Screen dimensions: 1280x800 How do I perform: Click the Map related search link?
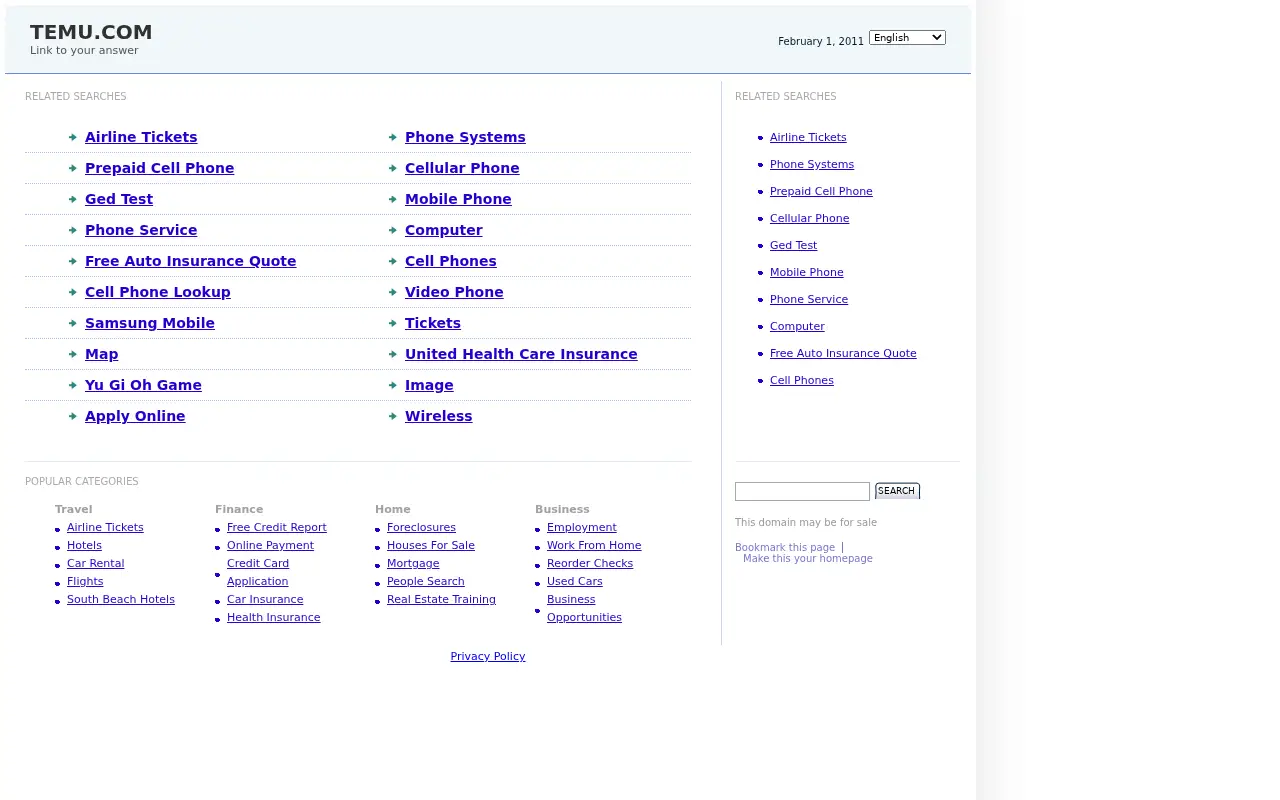point(102,354)
